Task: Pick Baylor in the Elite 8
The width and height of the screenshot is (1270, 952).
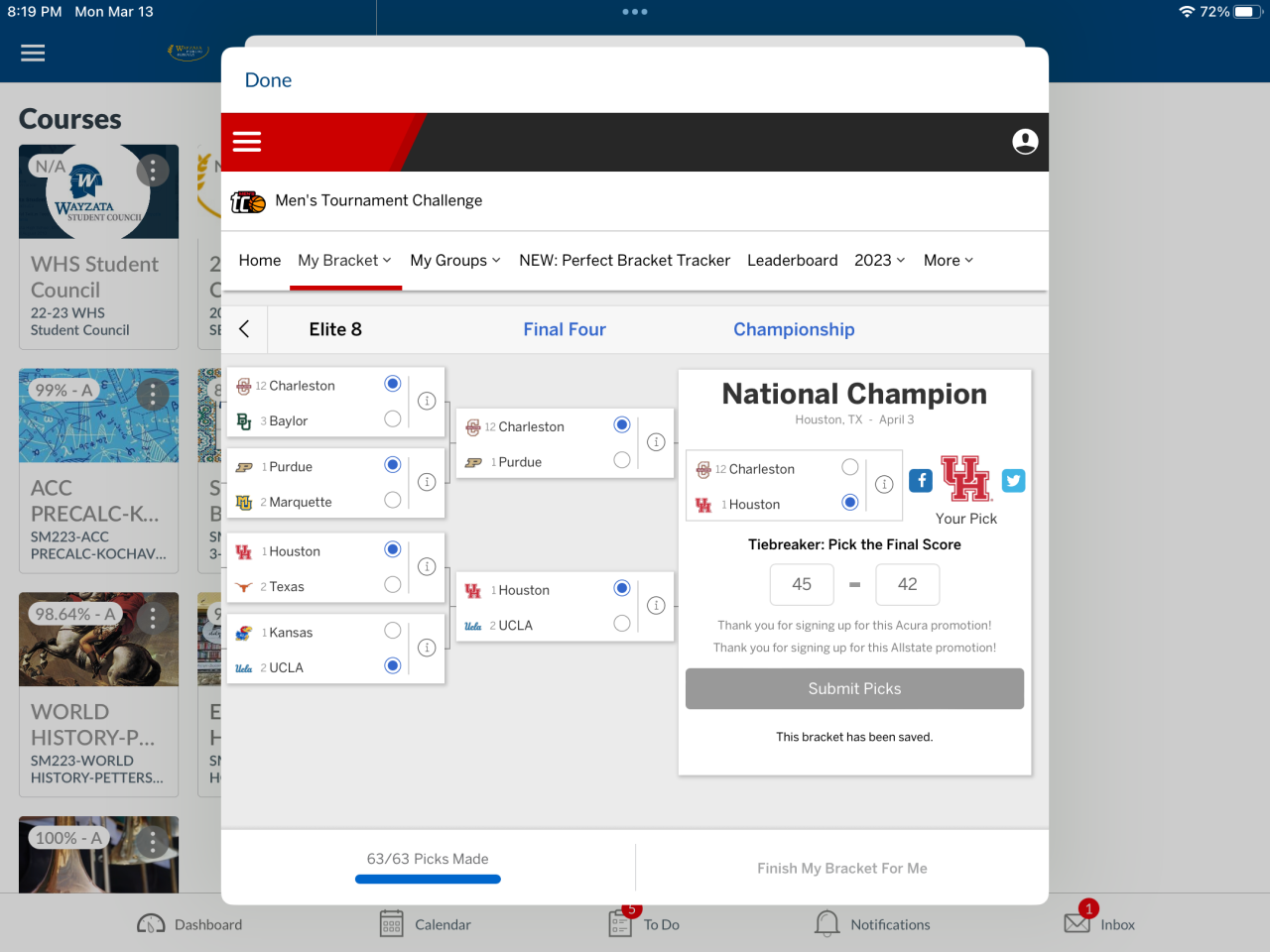Action: click(393, 419)
